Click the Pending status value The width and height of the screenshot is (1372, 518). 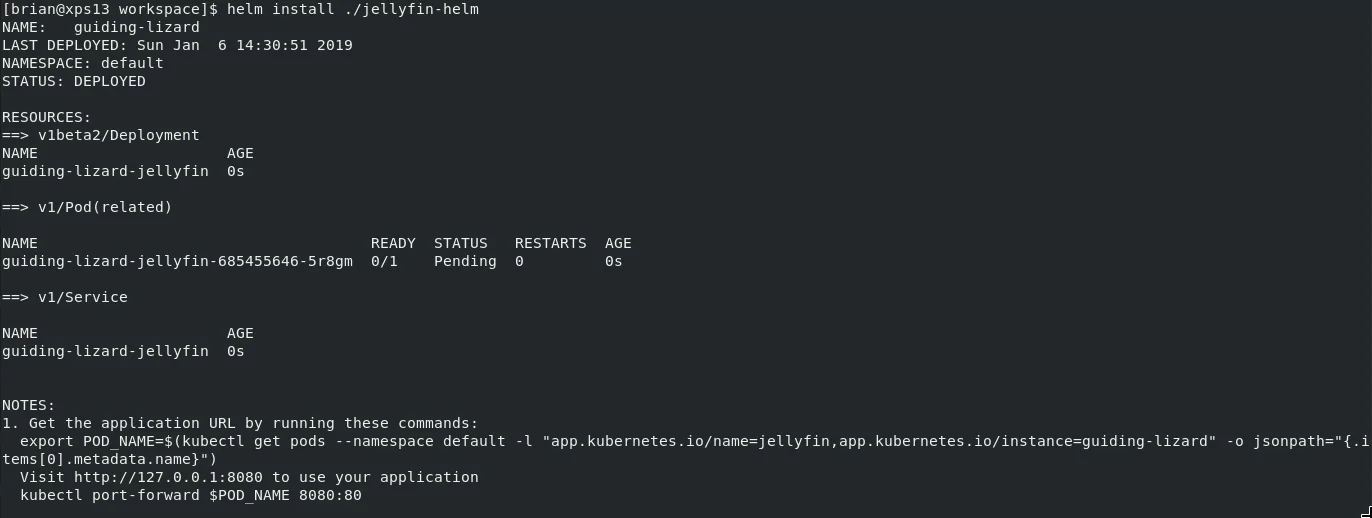[465, 261]
